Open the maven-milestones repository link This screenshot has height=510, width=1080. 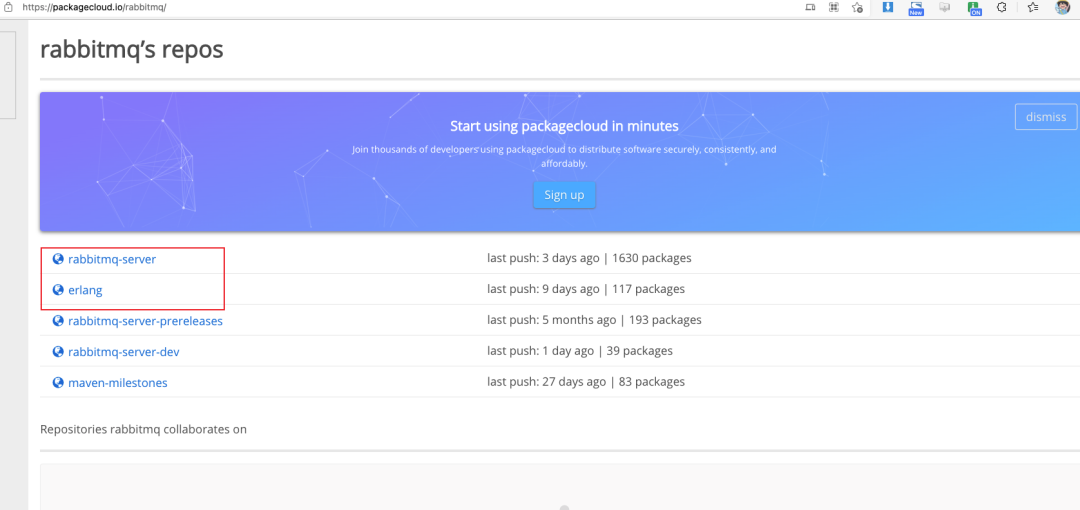118,383
